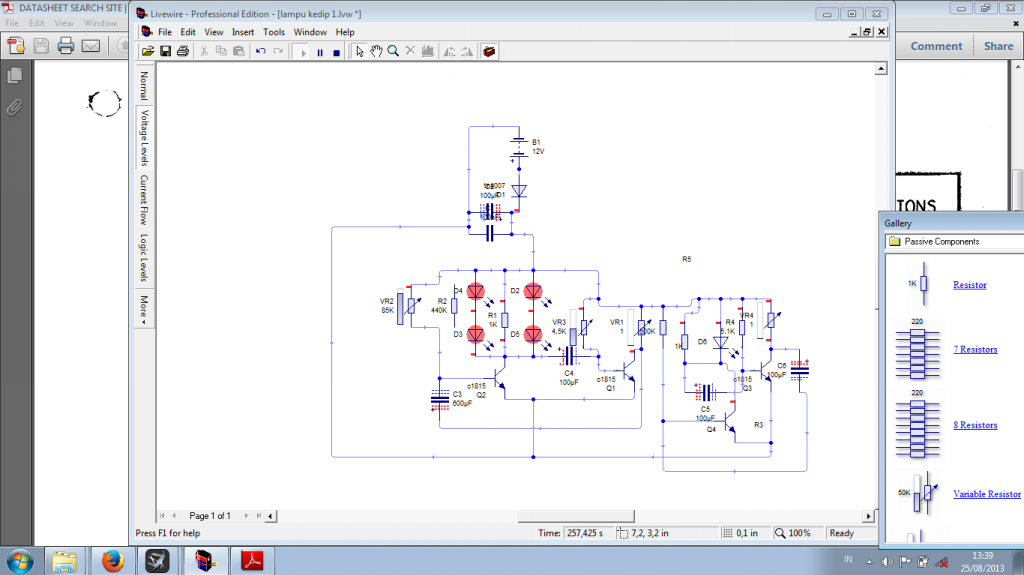Click the Undo arrow icon
Screen dimensions: 1024x575
(259, 52)
